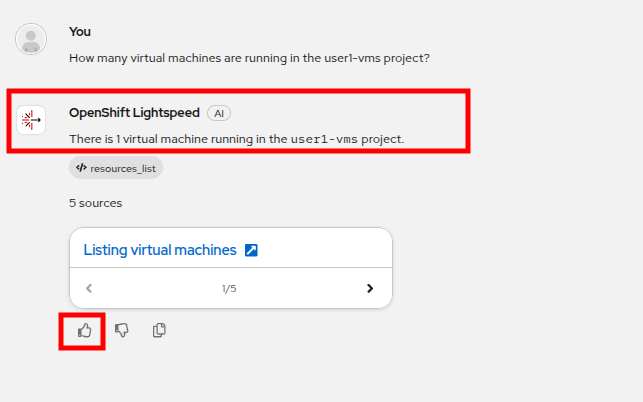The image size is (643, 402).
Task: Click the AI badge label
Action: click(x=219, y=113)
